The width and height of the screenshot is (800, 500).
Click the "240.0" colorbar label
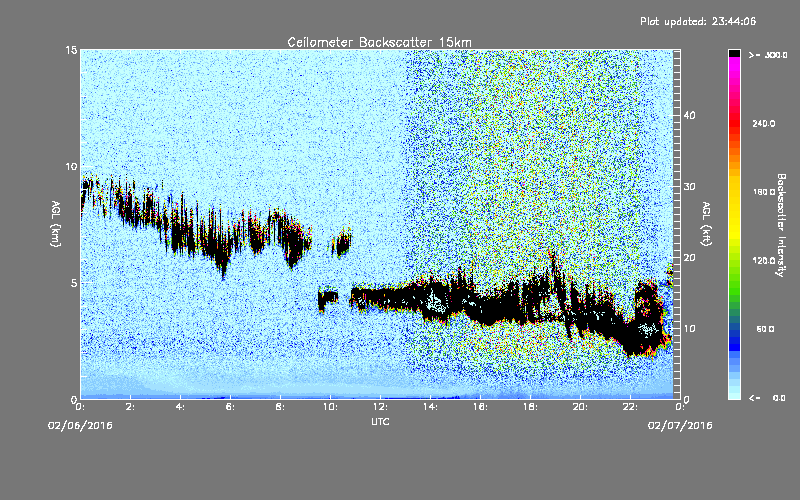(x=763, y=123)
